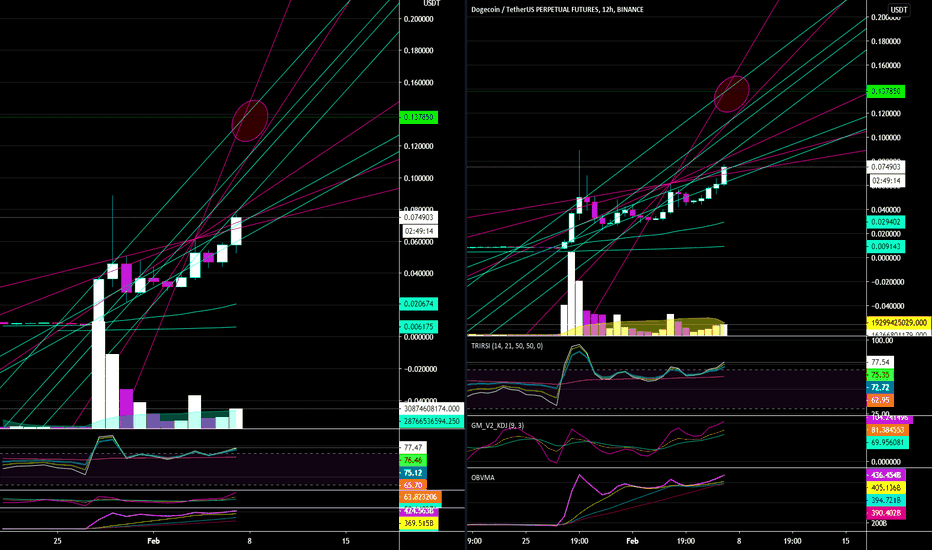This screenshot has height=550, width=932.
Task: Click the 0.009143 price label
Action: (x=886, y=246)
